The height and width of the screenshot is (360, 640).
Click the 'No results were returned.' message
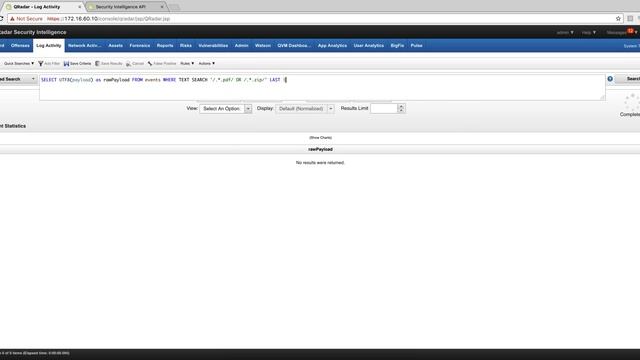320,162
